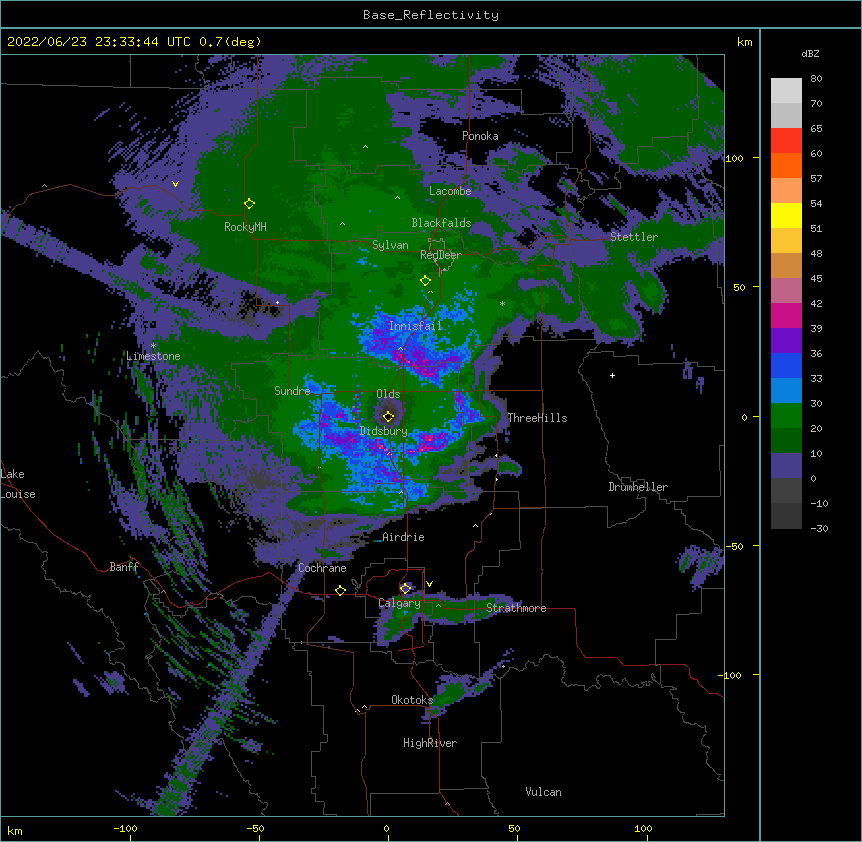
Task: Click the -50 tick on the vertical axis
Action: click(734, 546)
